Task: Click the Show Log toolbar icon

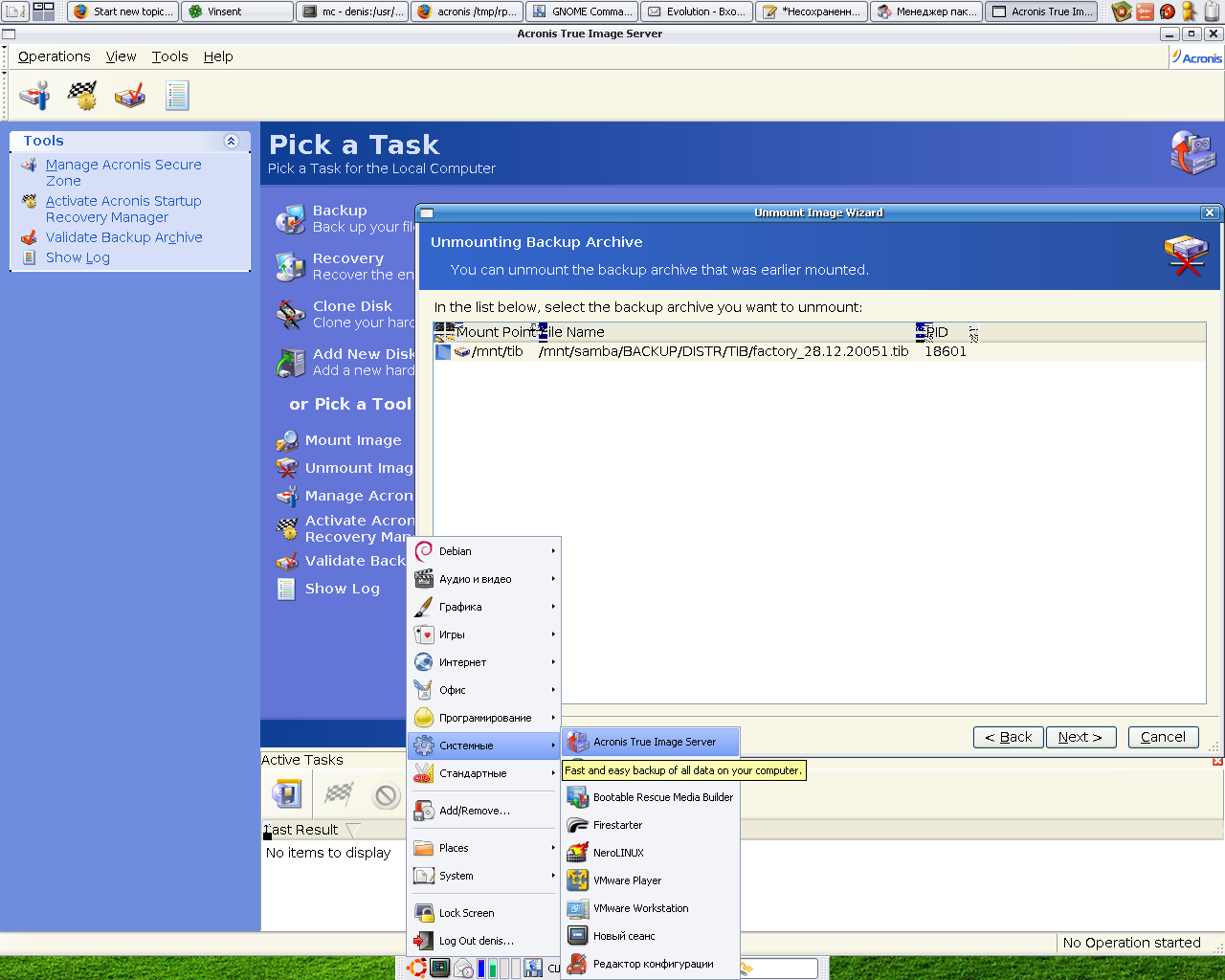Action: [177, 96]
